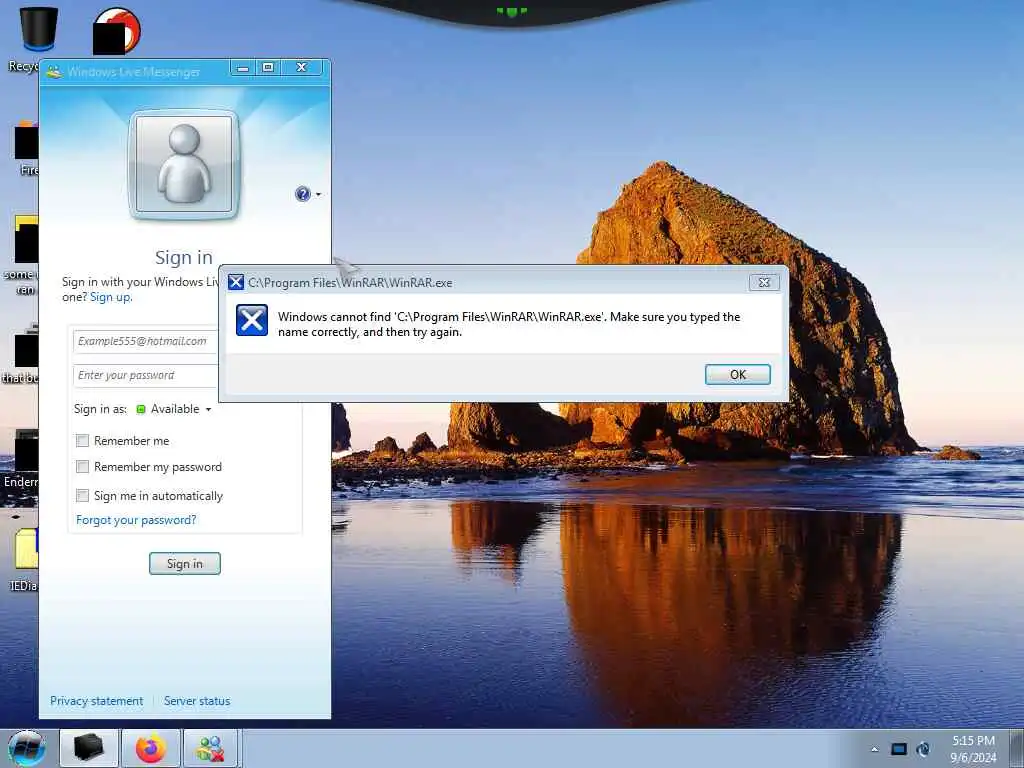The height and width of the screenshot is (768, 1024).
Task: Click the volume tray icon
Action: [923, 749]
